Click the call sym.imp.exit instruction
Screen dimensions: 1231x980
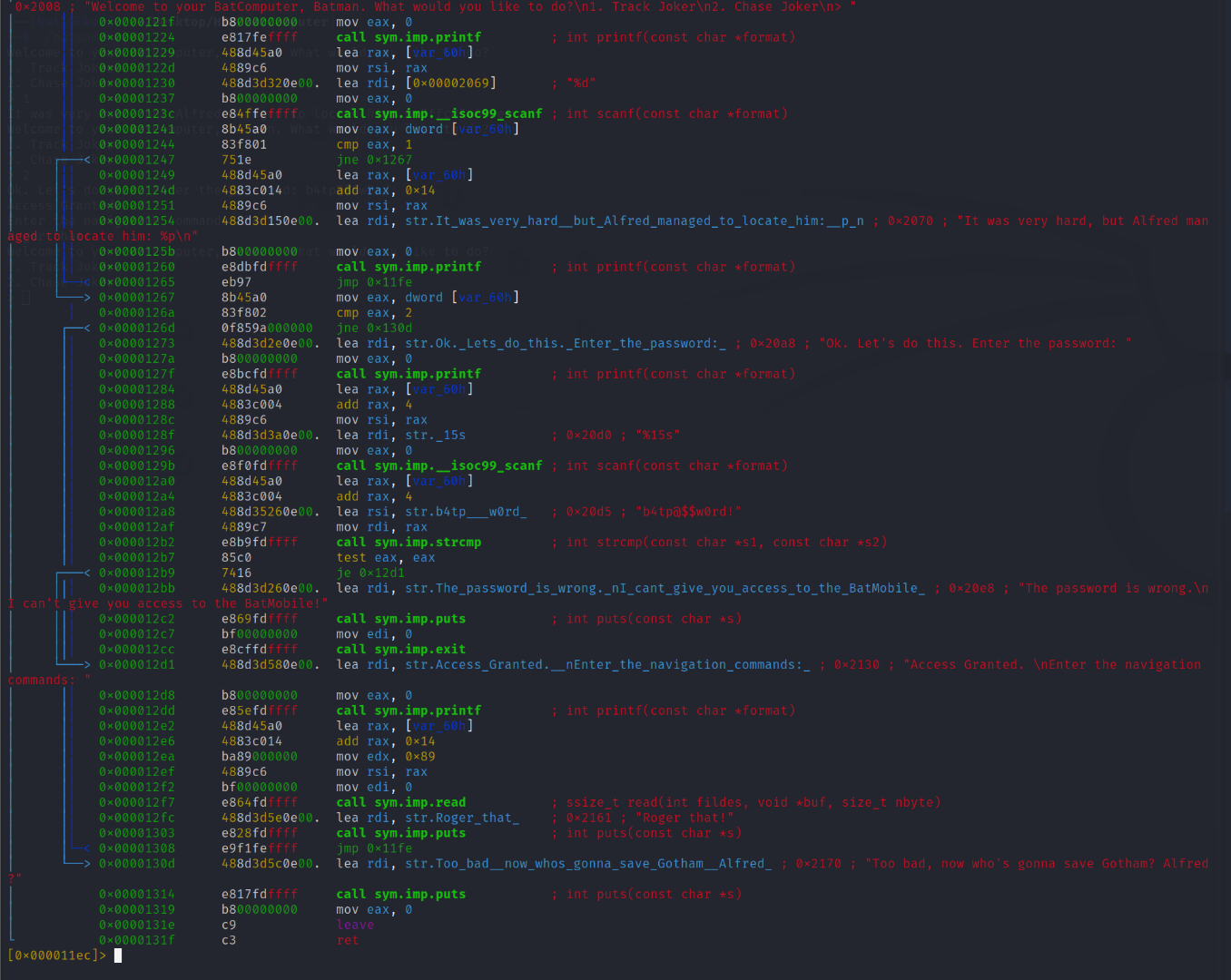[x=400, y=650]
